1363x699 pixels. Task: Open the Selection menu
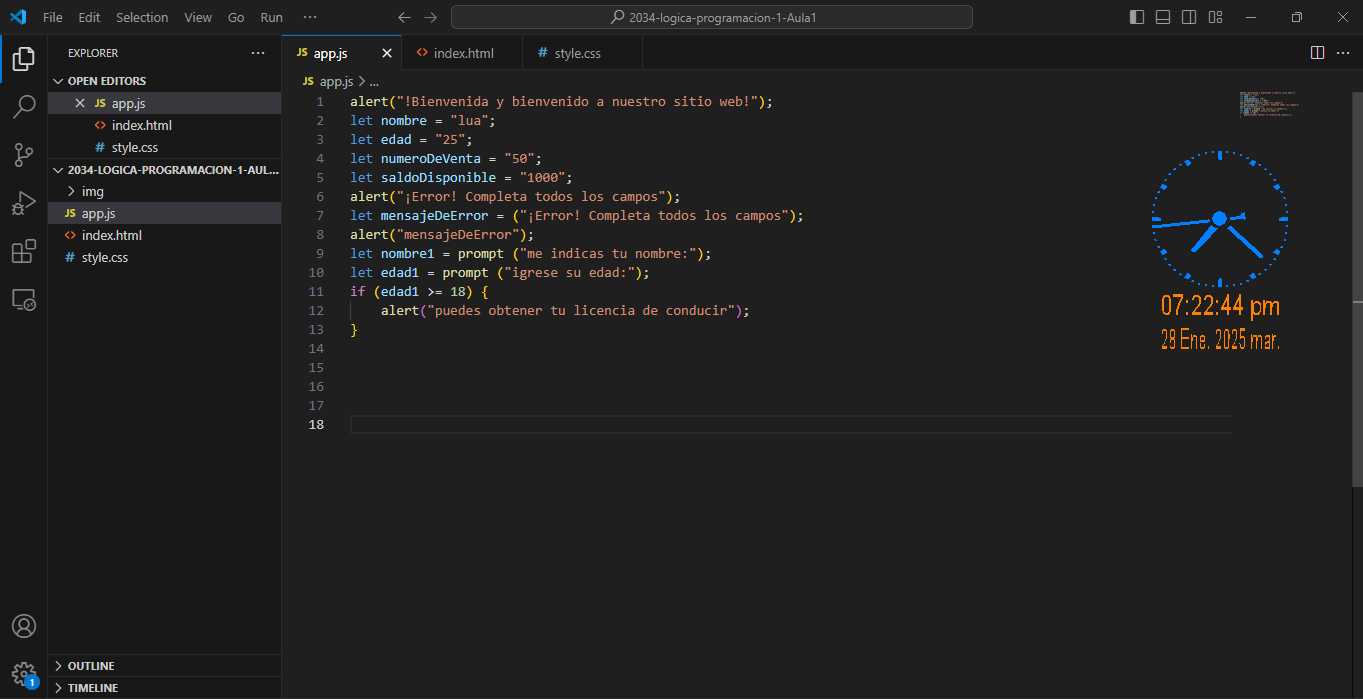coord(142,17)
